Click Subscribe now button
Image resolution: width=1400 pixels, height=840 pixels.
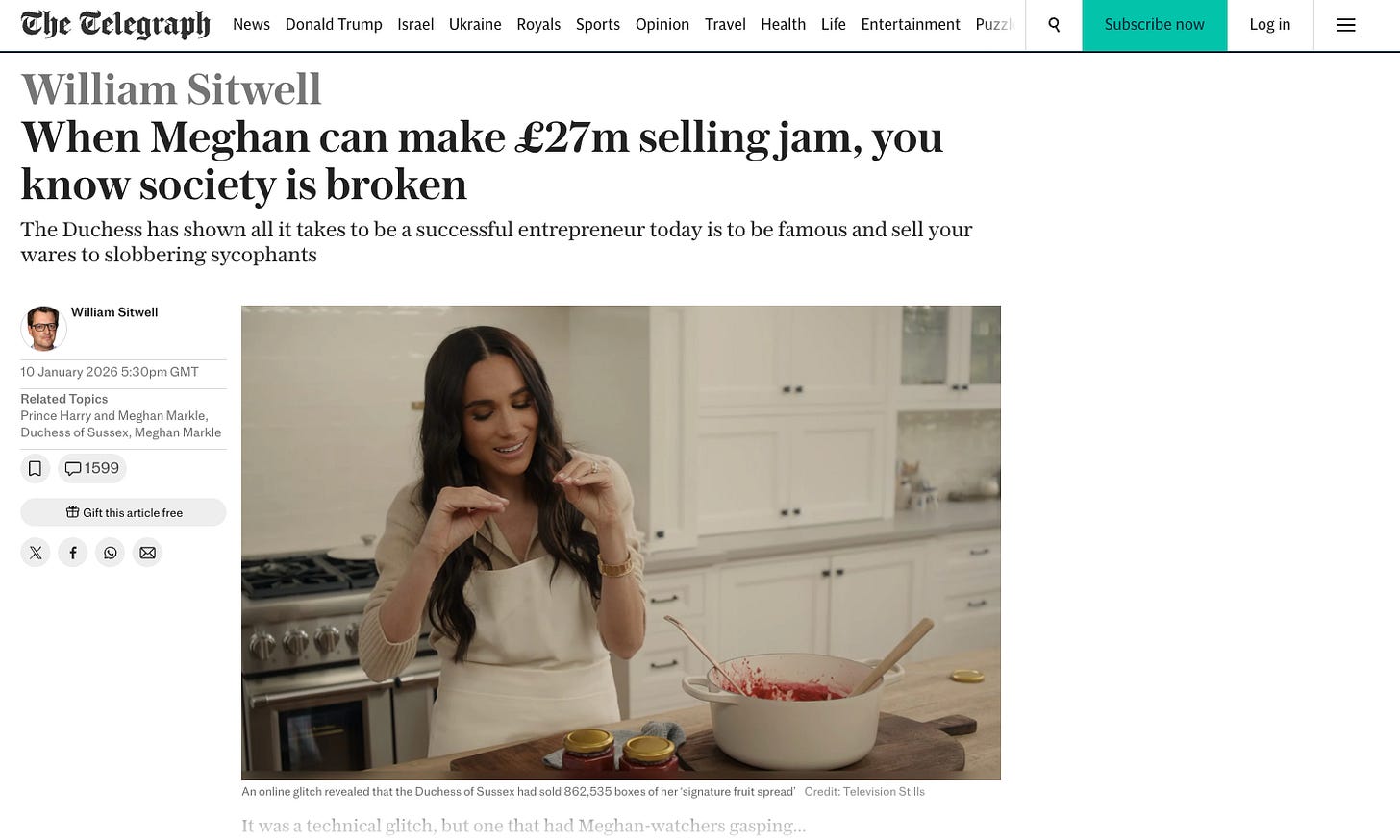tap(1154, 25)
